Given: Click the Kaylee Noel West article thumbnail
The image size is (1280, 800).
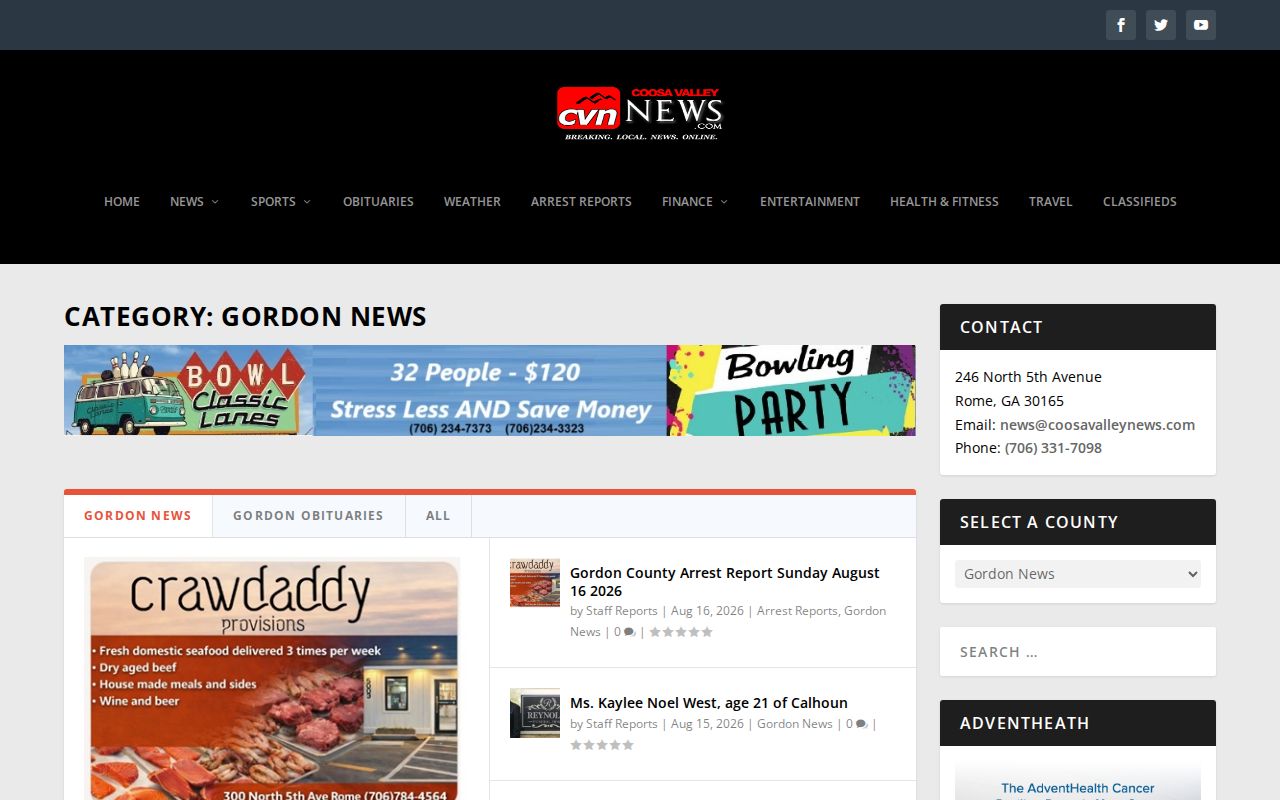Looking at the screenshot, I should pyautogui.click(x=535, y=713).
